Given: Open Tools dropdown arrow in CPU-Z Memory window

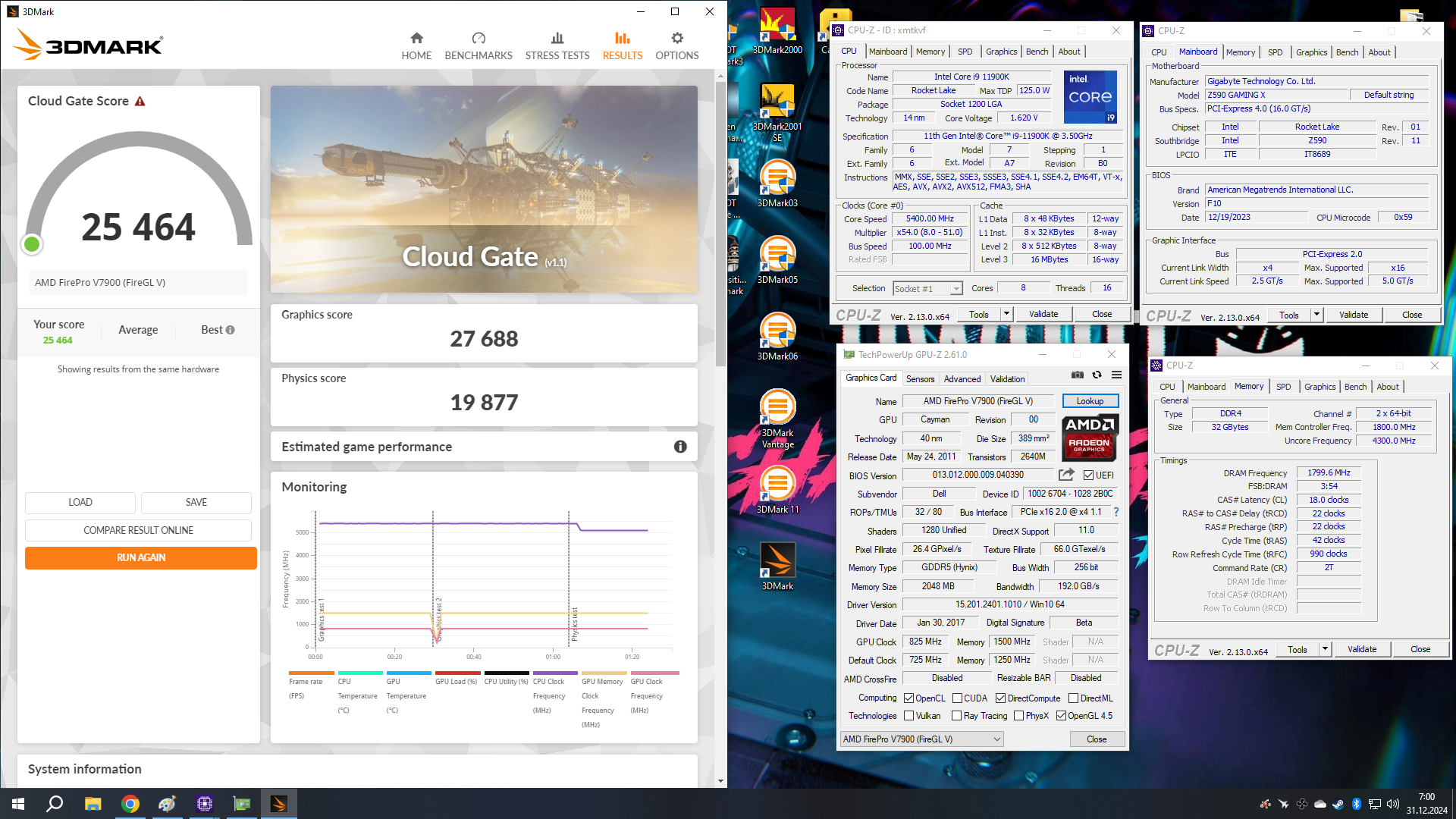Looking at the screenshot, I should (x=1325, y=649).
